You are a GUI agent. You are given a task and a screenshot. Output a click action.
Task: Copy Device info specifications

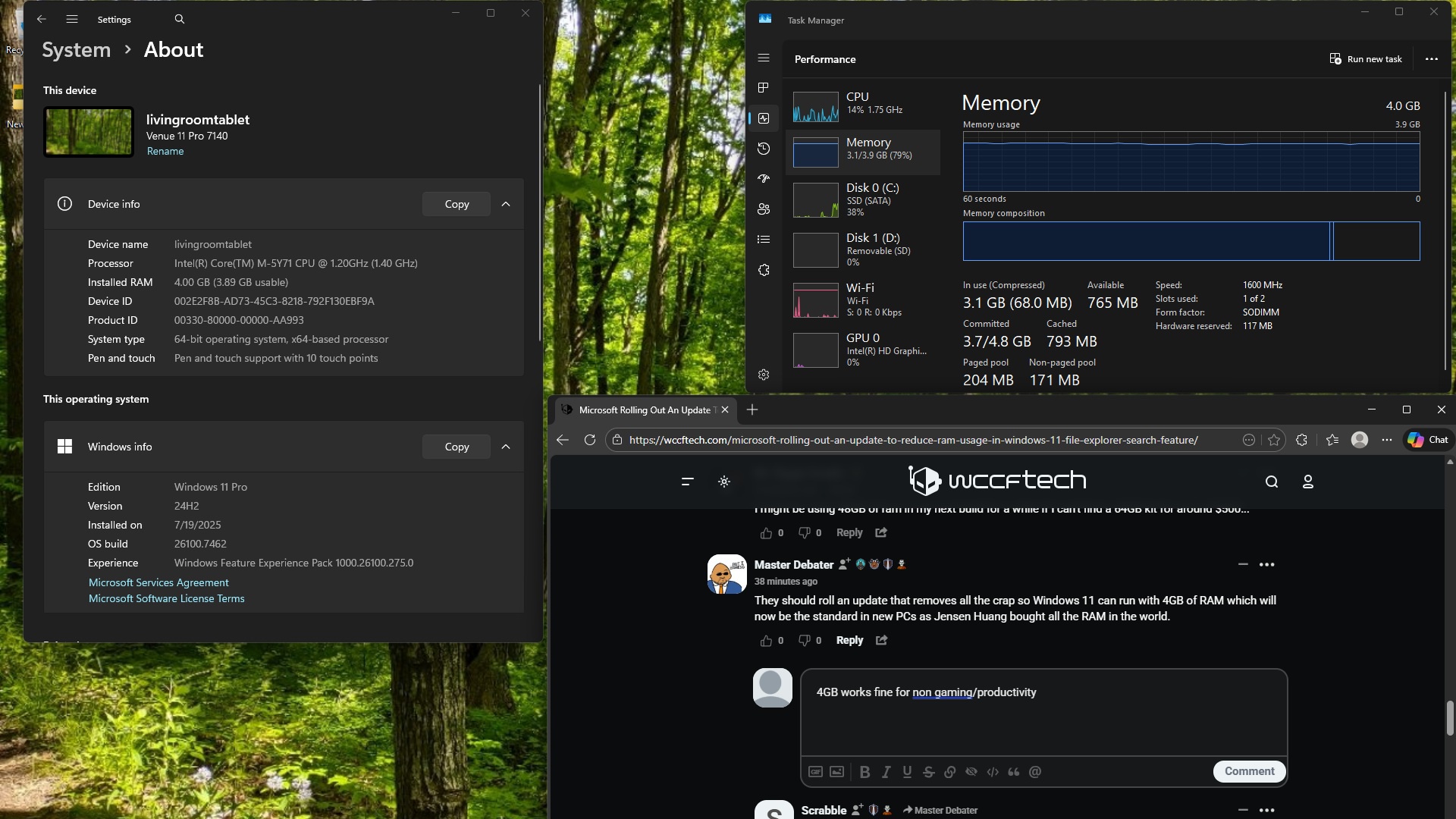pyautogui.click(x=457, y=204)
